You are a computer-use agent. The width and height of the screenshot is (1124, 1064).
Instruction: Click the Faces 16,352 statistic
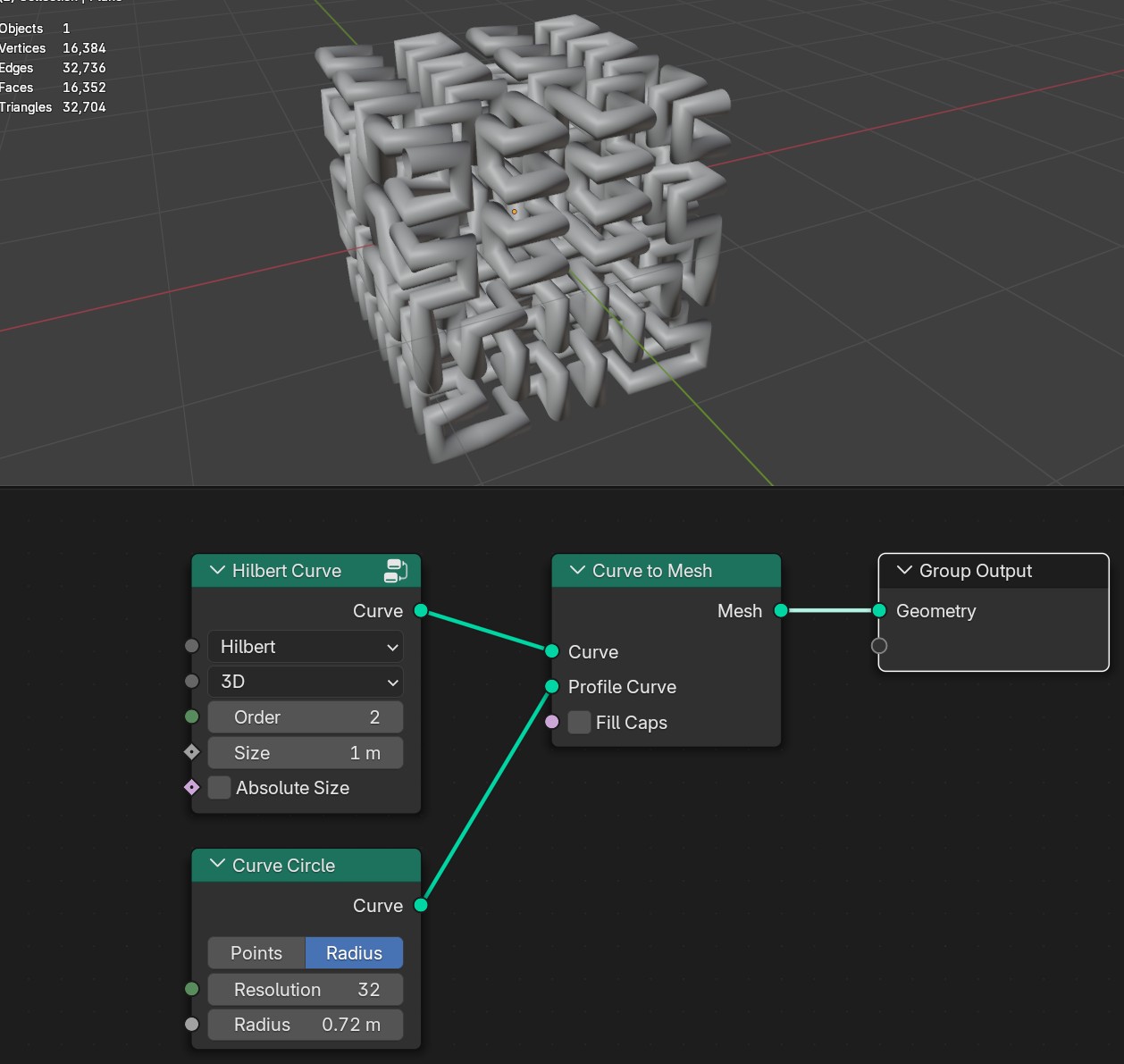pyautogui.click(x=53, y=88)
